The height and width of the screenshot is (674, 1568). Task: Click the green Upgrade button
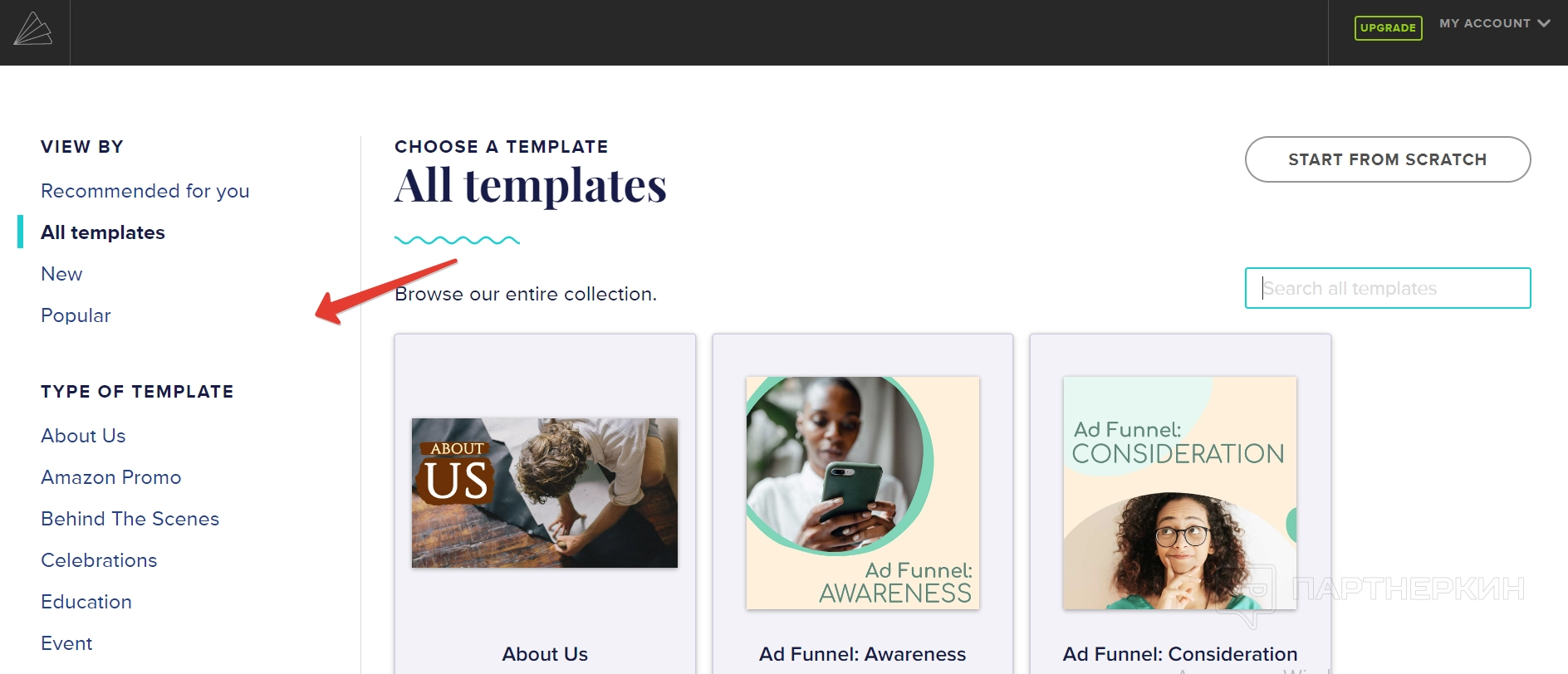(x=1388, y=27)
